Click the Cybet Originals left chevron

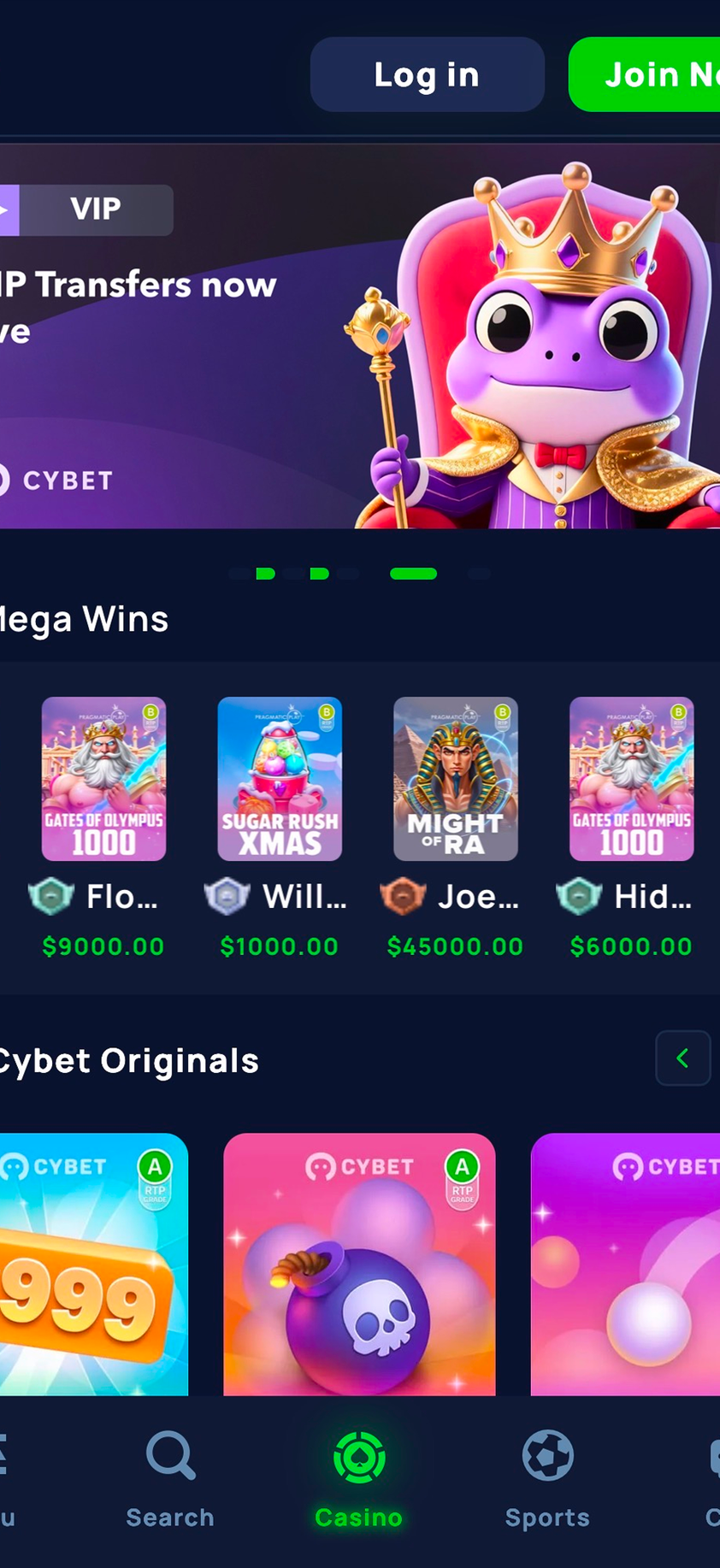click(683, 1058)
